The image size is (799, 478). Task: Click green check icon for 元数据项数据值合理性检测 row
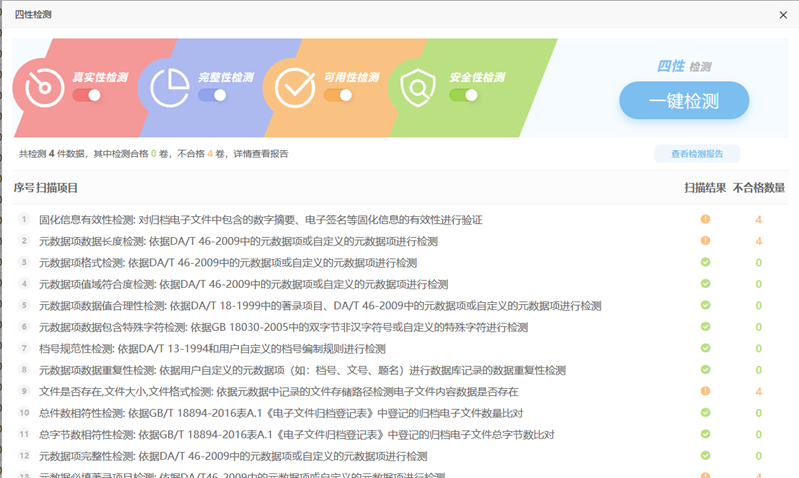(x=705, y=305)
